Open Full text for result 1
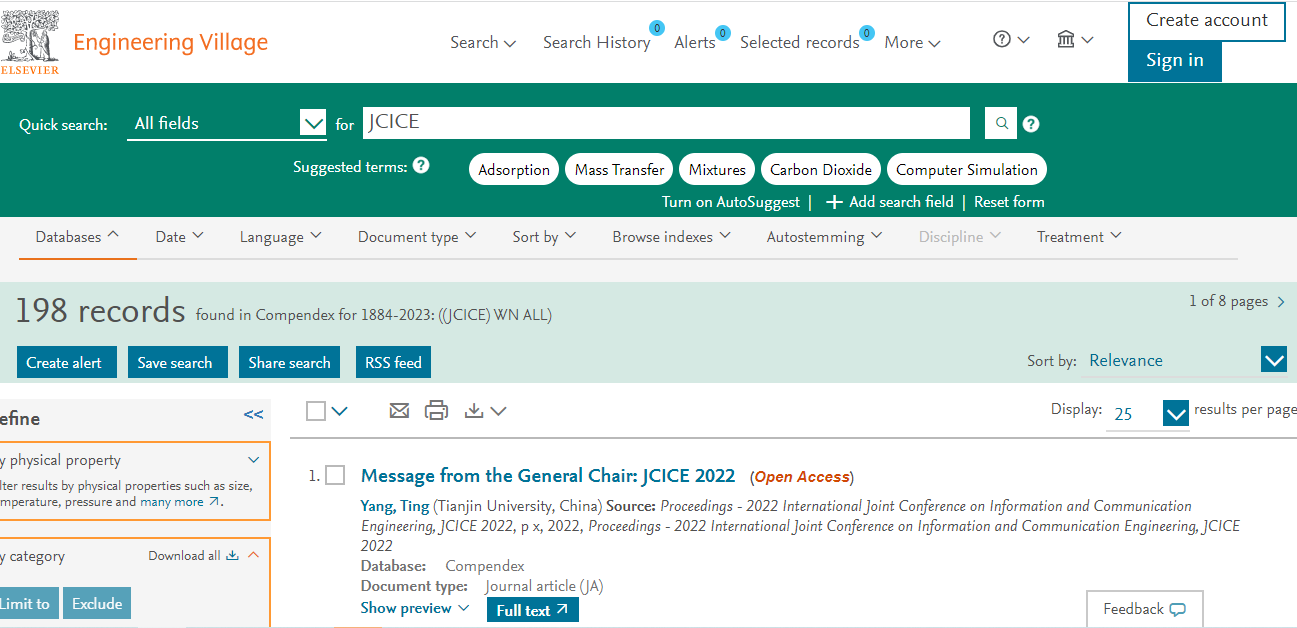 (533, 610)
